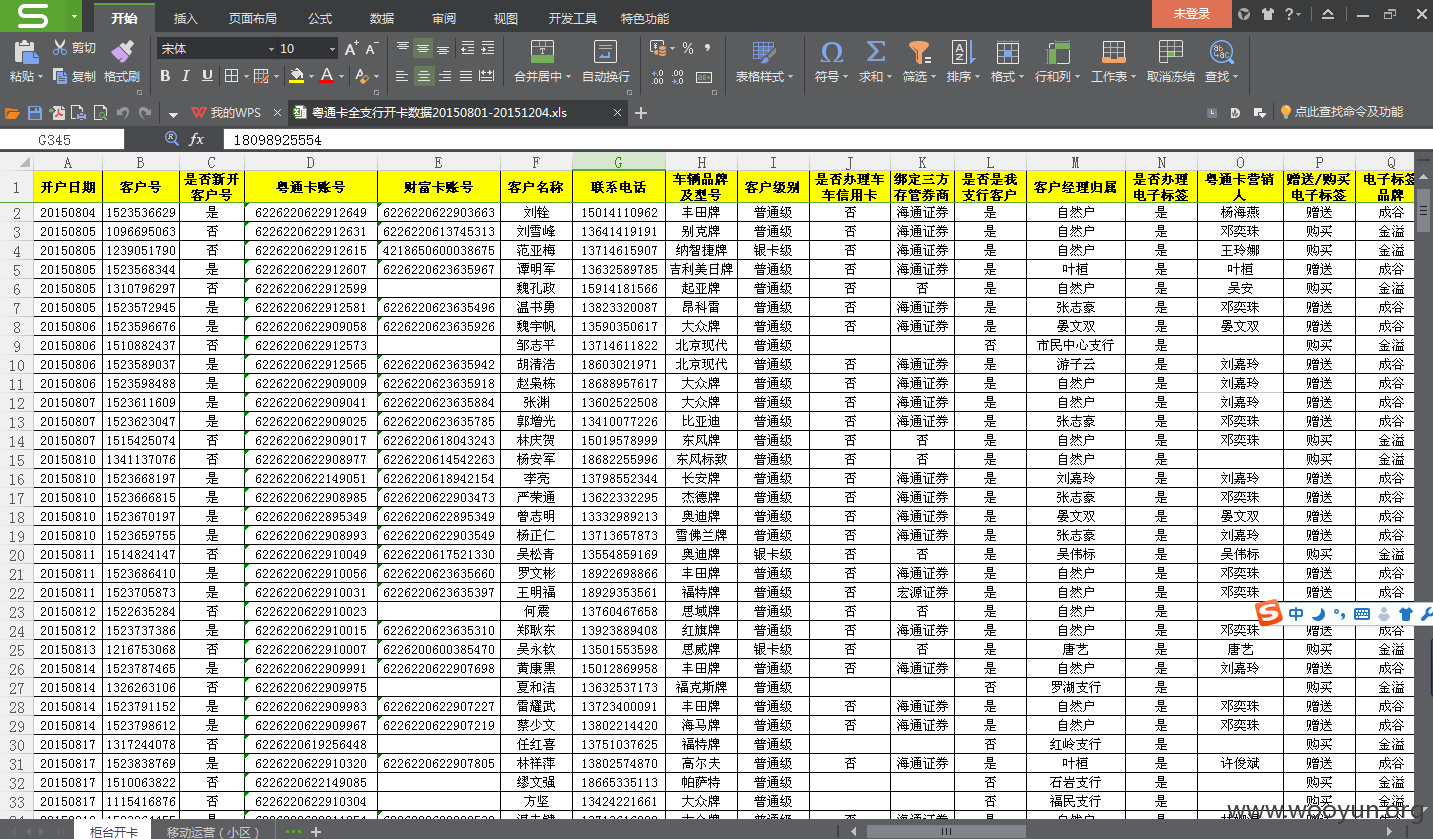Expand font color dropdown arrow
This screenshot has height=839, width=1433.
pos(341,76)
